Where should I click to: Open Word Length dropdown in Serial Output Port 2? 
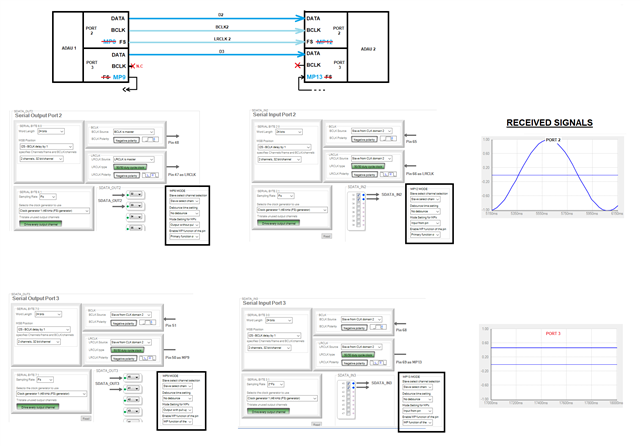(x=51, y=131)
